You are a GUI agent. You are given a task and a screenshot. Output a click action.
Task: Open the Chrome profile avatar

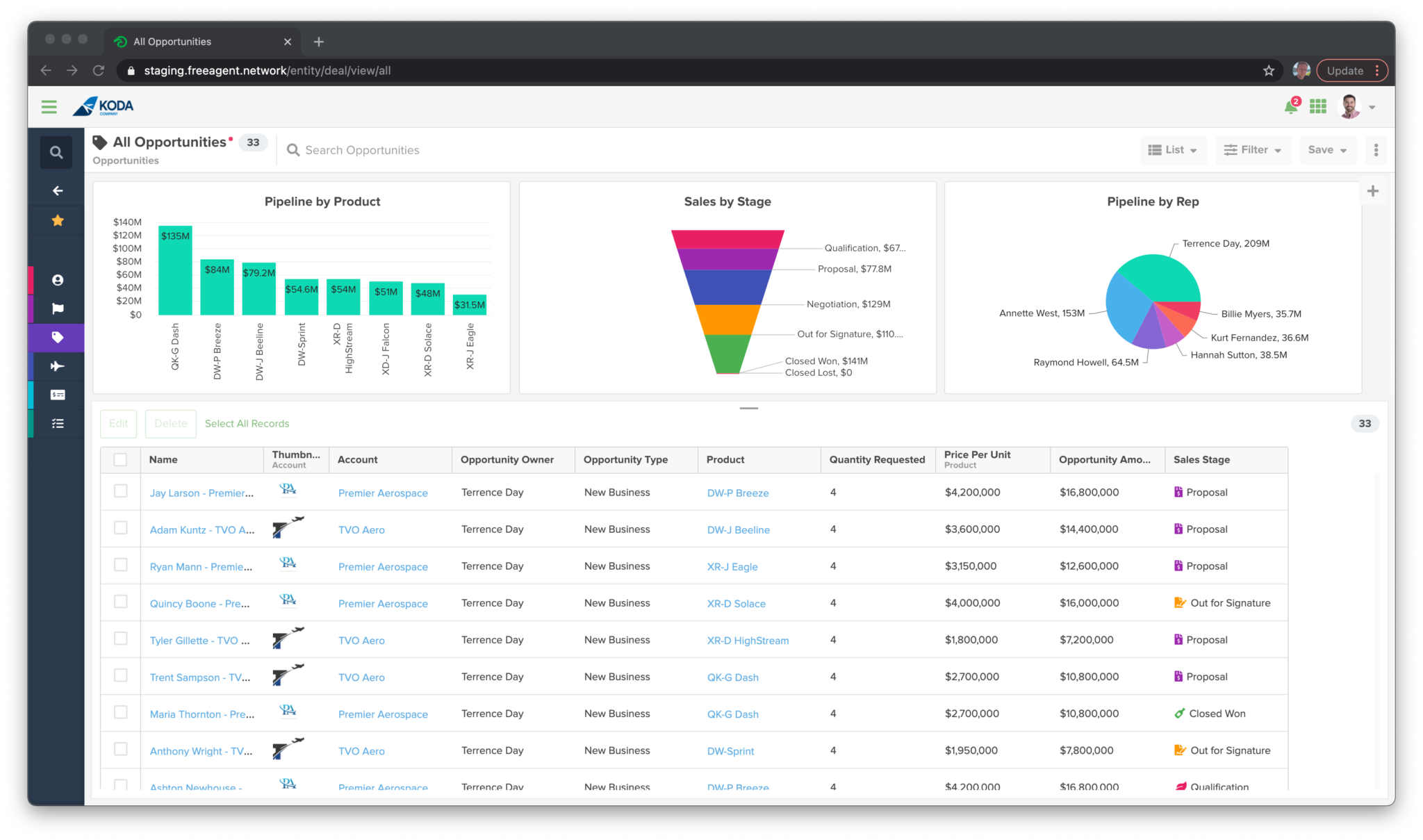[x=1301, y=70]
